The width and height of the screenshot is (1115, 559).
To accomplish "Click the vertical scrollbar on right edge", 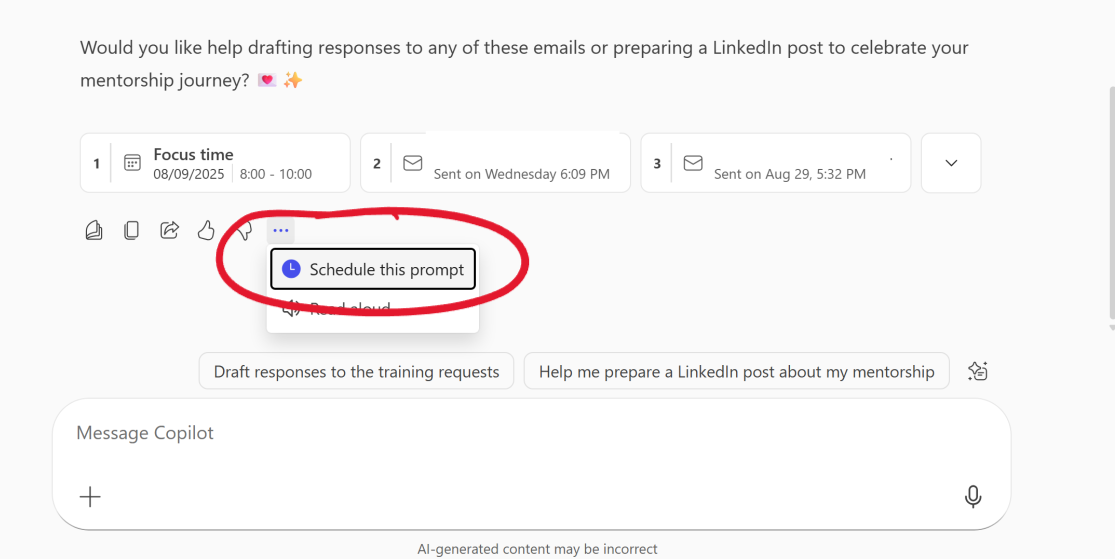I will pyautogui.click(x=1111, y=200).
